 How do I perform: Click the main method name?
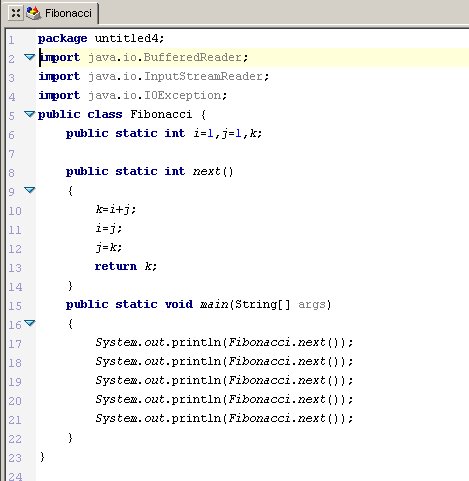[214, 304]
